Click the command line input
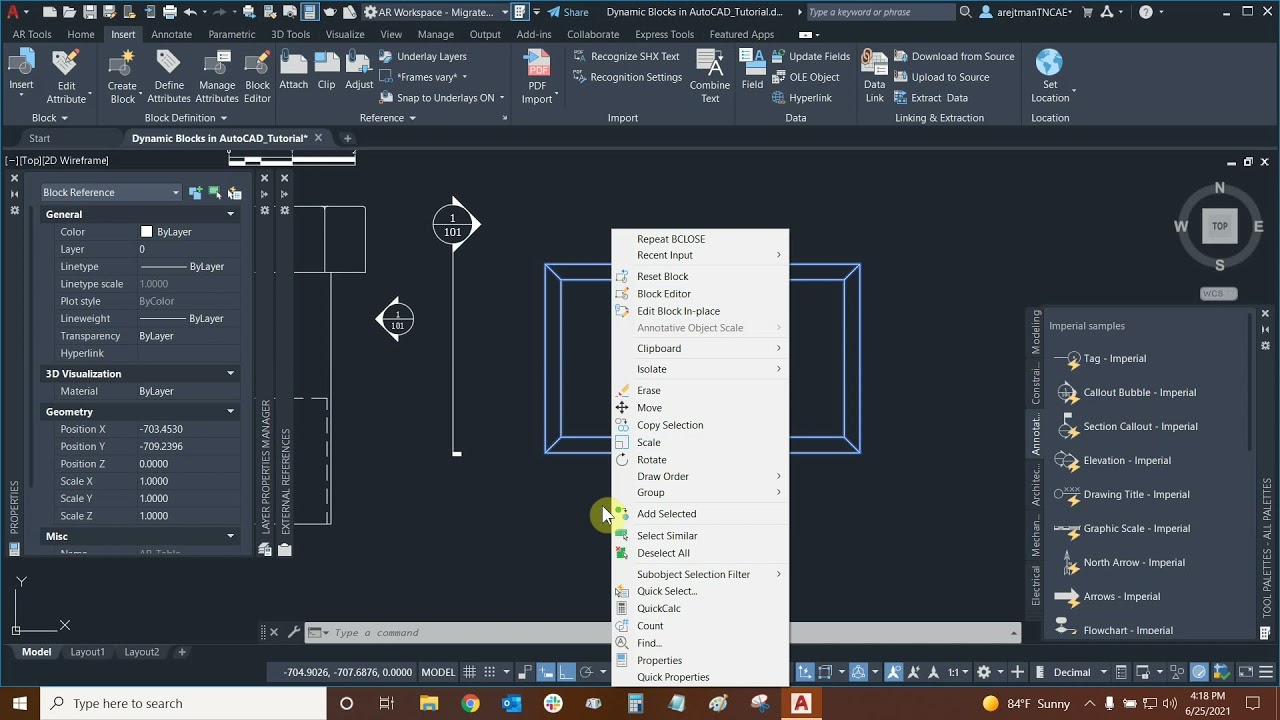Image resolution: width=1280 pixels, height=720 pixels. [x=660, y=632]
